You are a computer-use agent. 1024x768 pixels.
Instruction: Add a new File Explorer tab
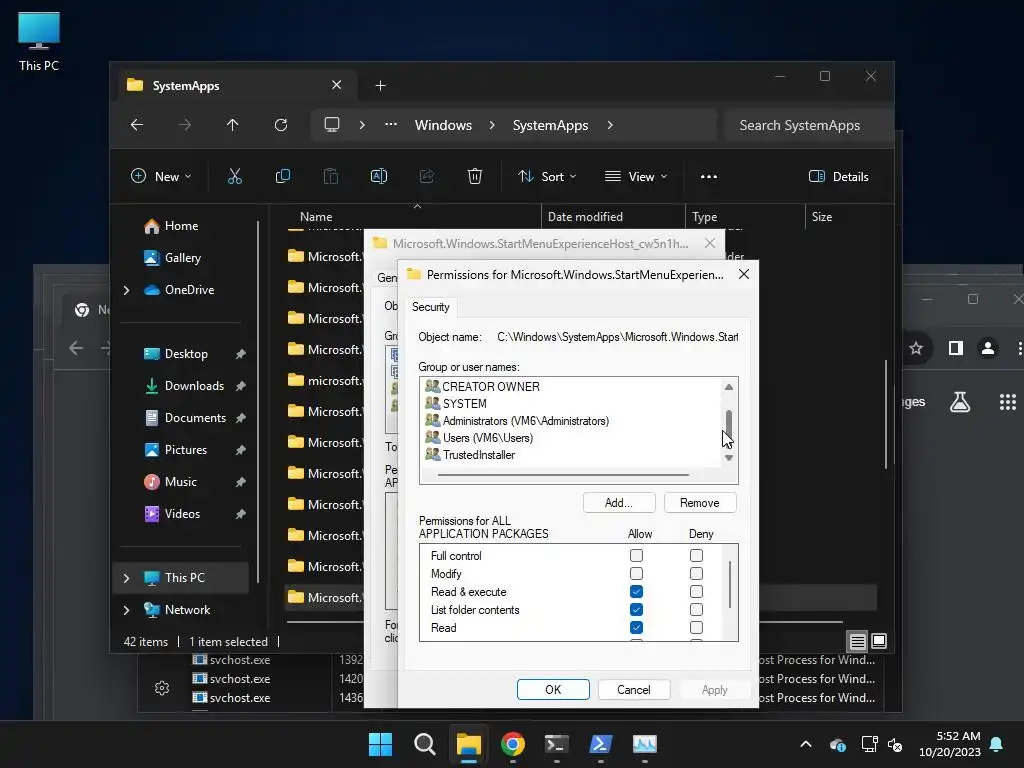381,86
